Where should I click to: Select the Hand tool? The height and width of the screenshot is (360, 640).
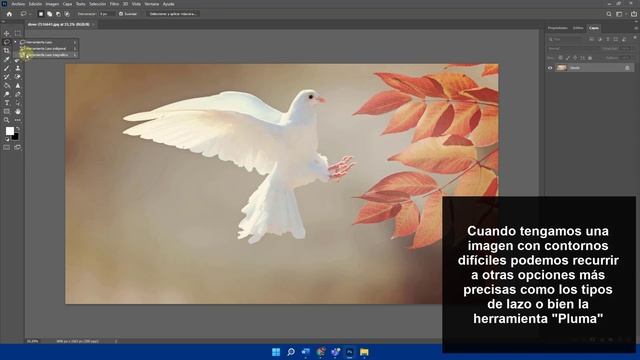[18, 111]
